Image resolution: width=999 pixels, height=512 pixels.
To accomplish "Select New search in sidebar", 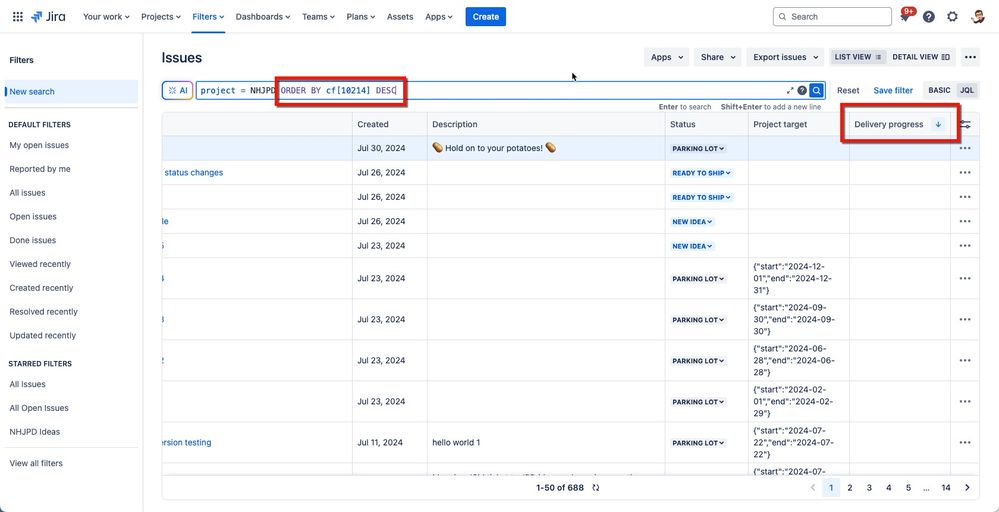I will coord(71,92).
